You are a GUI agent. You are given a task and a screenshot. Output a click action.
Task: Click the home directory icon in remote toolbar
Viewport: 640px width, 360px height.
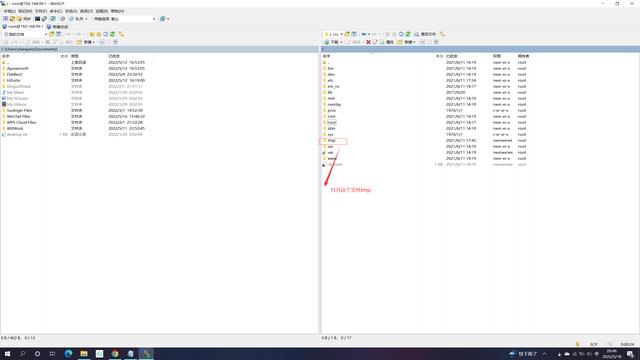point(401,34)
